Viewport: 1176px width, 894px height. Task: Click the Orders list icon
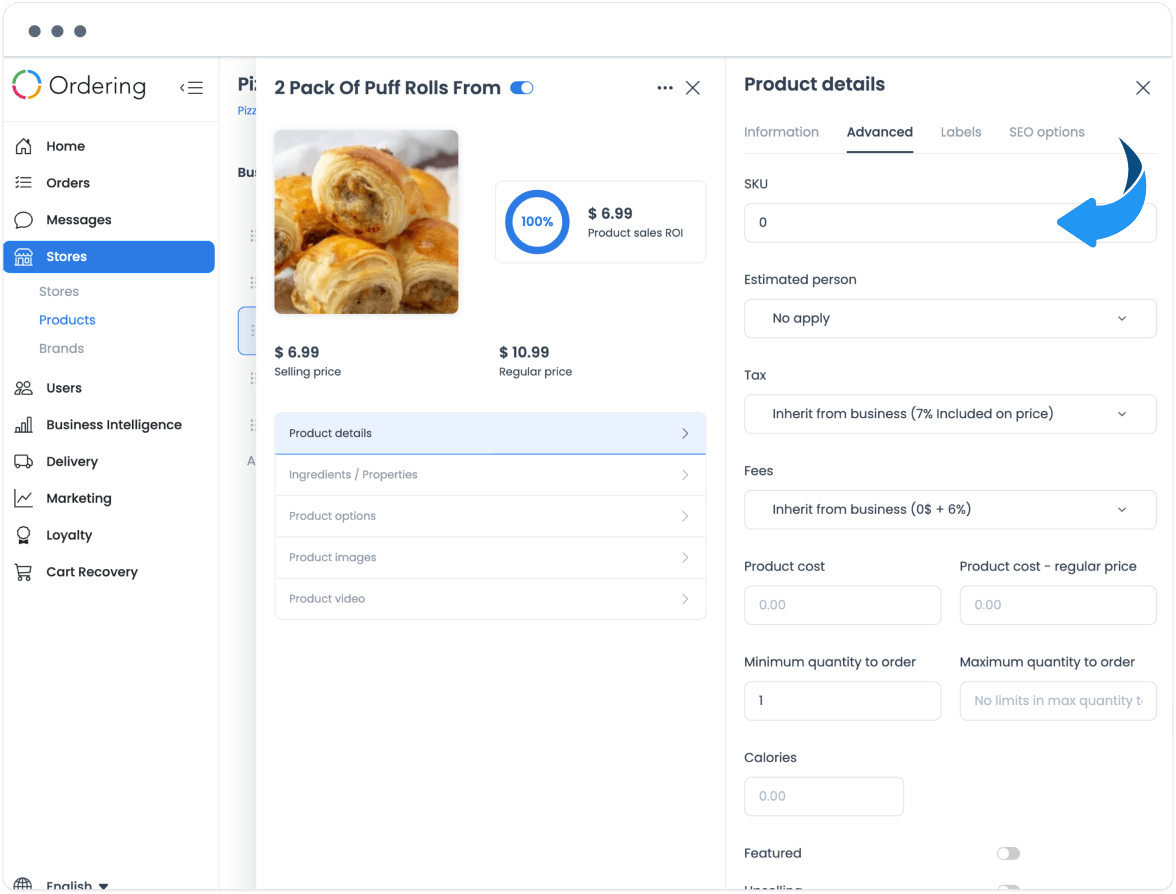pos(24,182)
